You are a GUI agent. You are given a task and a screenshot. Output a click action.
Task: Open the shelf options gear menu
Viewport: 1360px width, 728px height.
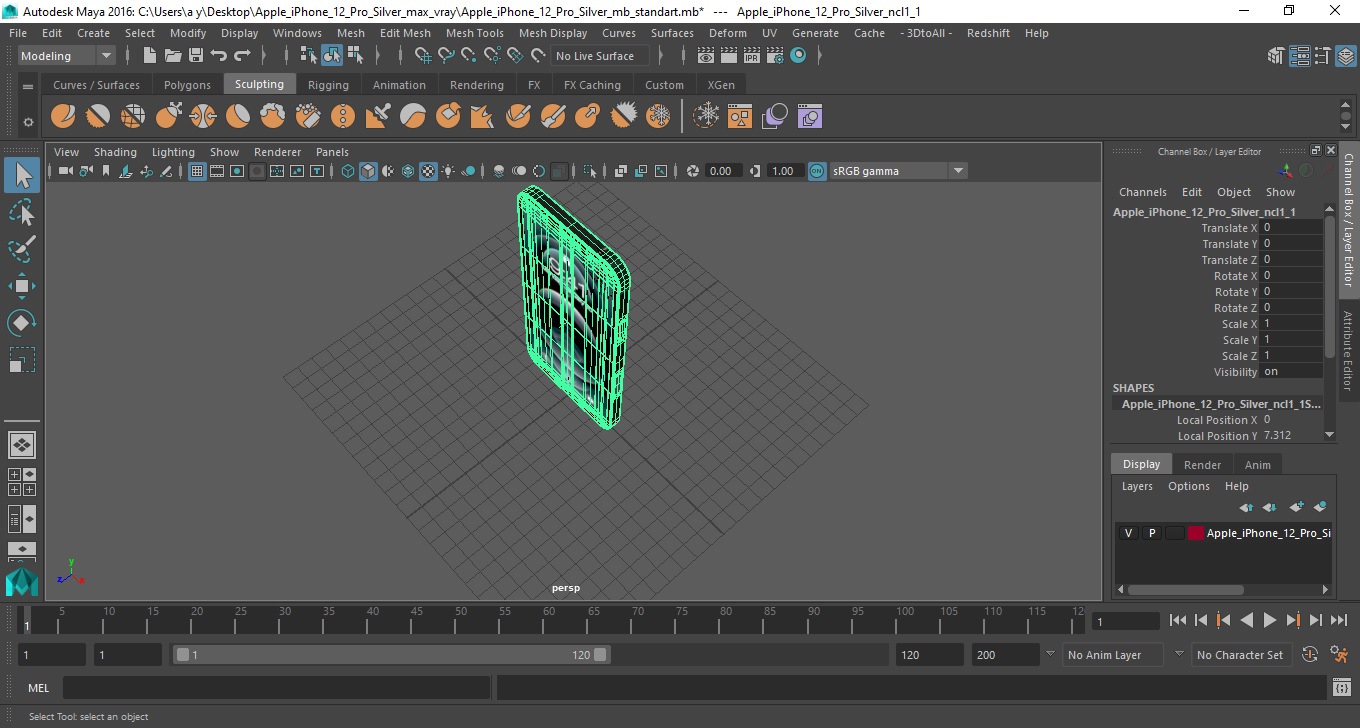(28, 122)
